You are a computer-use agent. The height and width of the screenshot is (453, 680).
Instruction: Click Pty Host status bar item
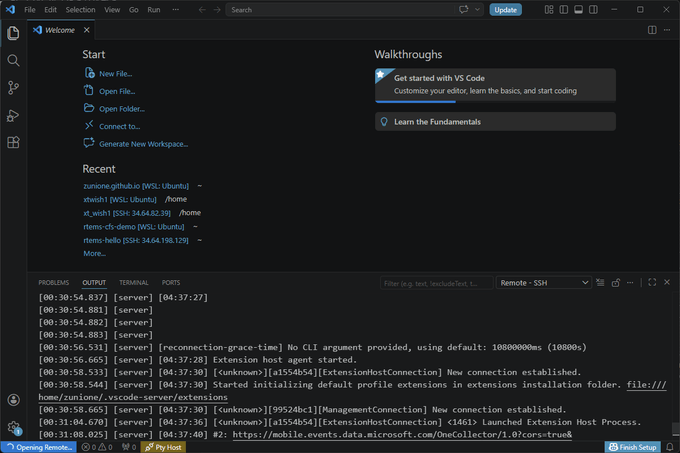coord(163,447)
